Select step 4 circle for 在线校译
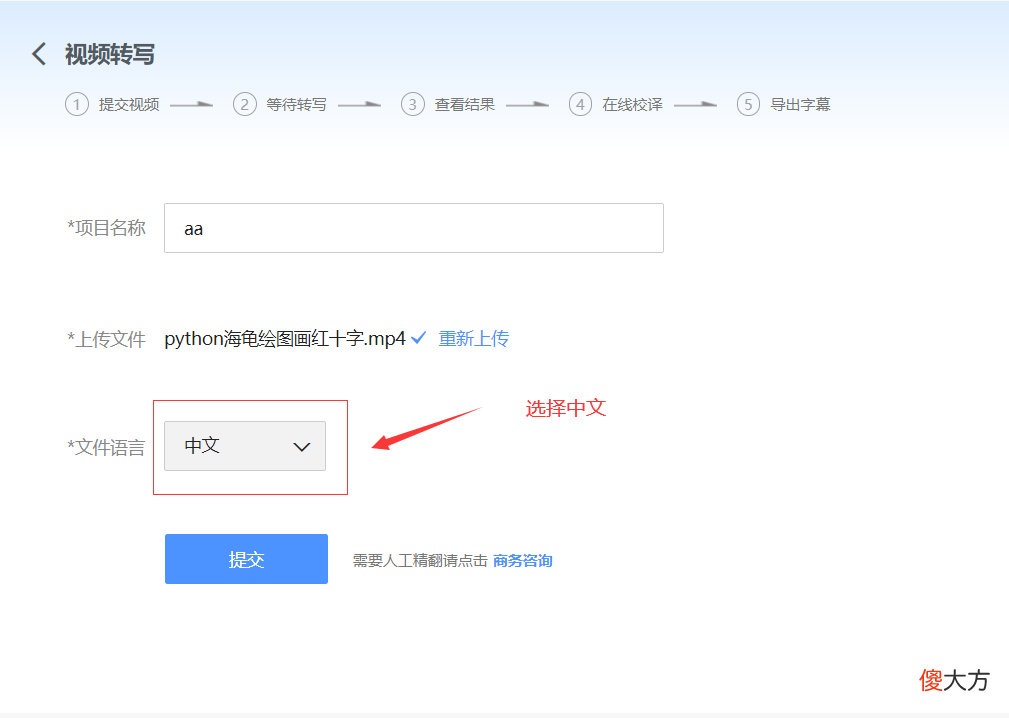The width and height of the screenshot is (1009, 718). click(580, 104)
